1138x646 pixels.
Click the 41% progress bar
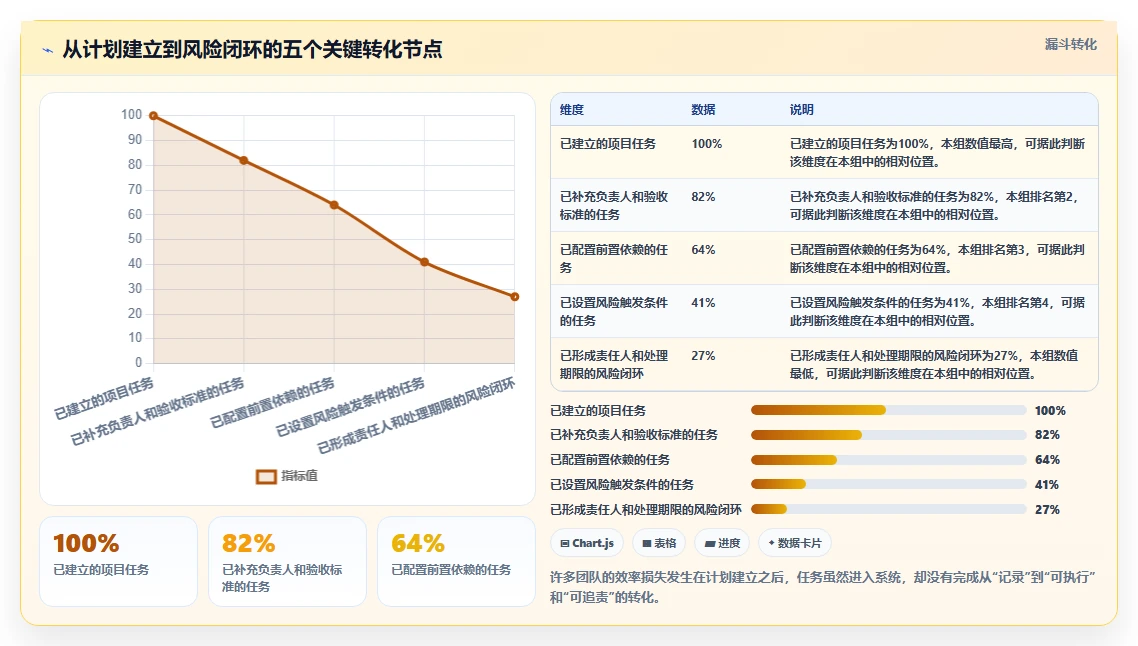(888, 484)
